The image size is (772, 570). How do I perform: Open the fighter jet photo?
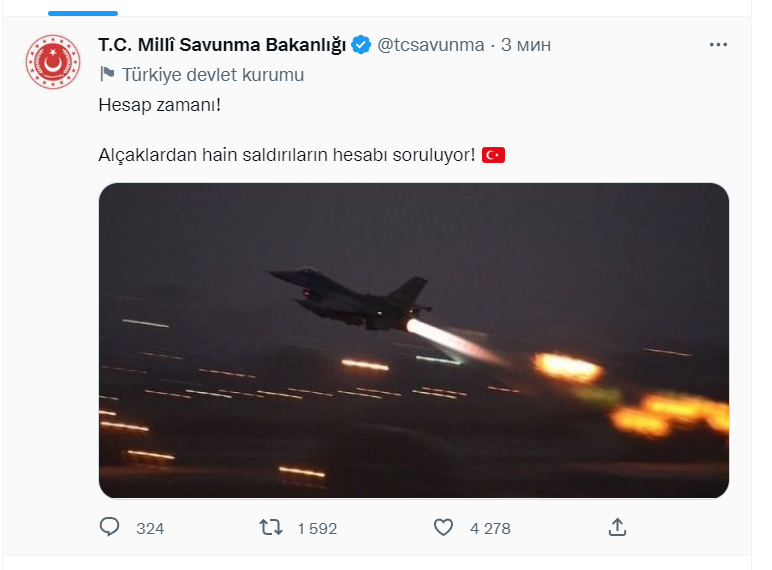pos(413,340)
